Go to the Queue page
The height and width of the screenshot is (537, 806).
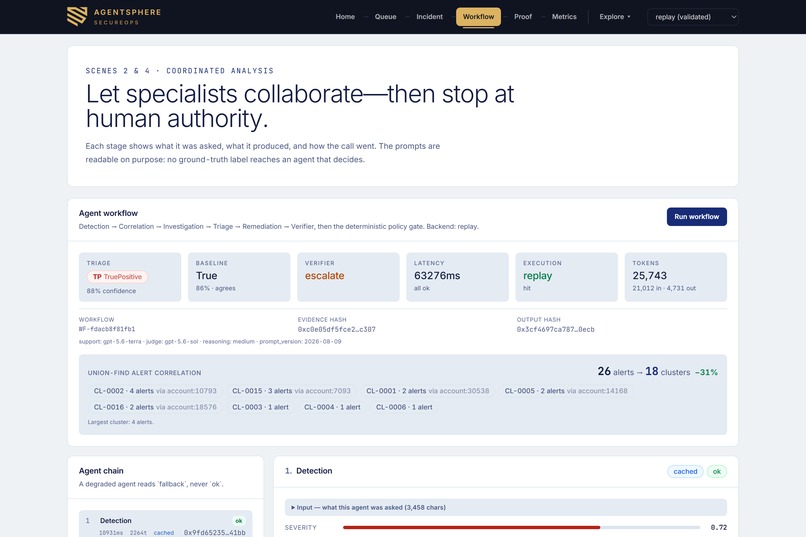(x=385, y=17)
